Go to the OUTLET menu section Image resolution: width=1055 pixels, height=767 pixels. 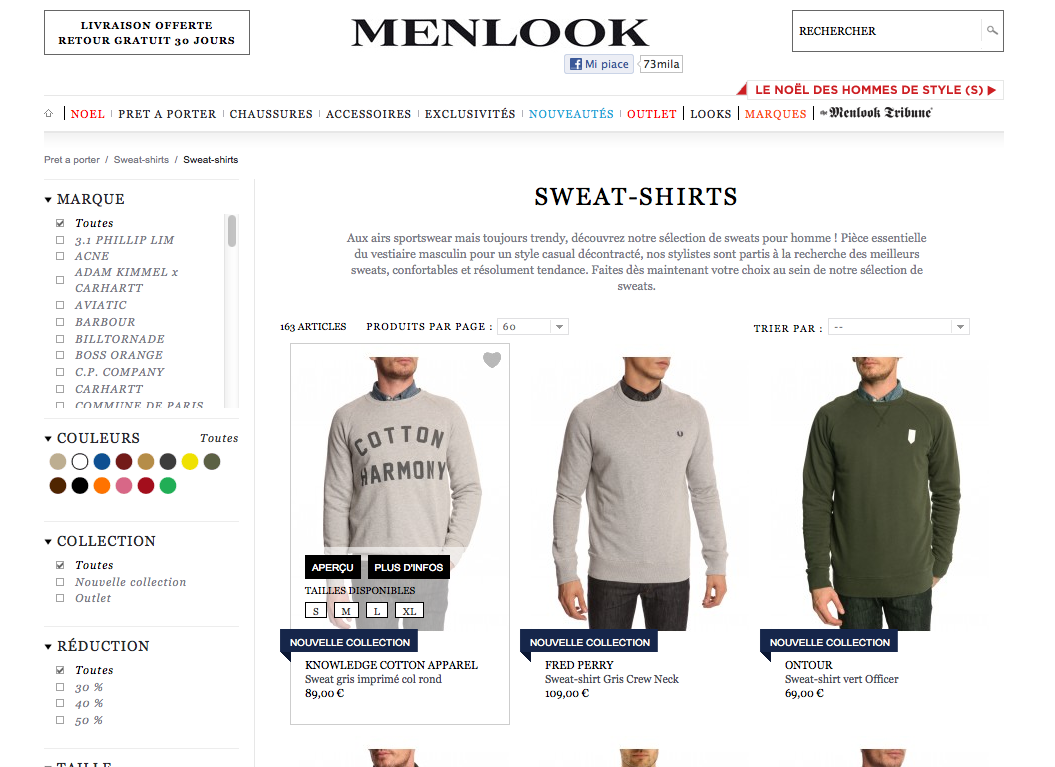coord(651,114)
